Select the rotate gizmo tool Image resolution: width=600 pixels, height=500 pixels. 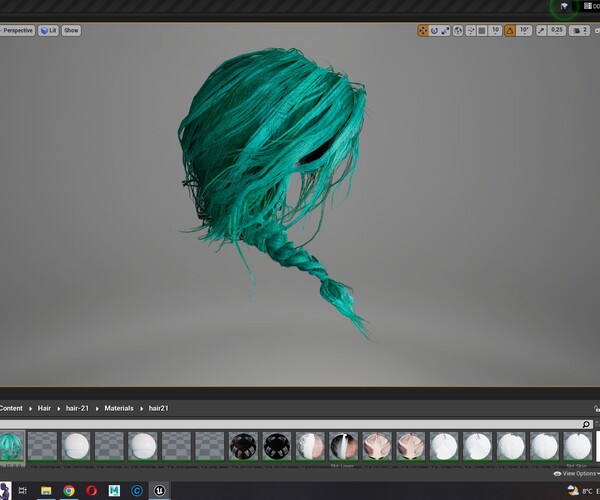(434, 31)
